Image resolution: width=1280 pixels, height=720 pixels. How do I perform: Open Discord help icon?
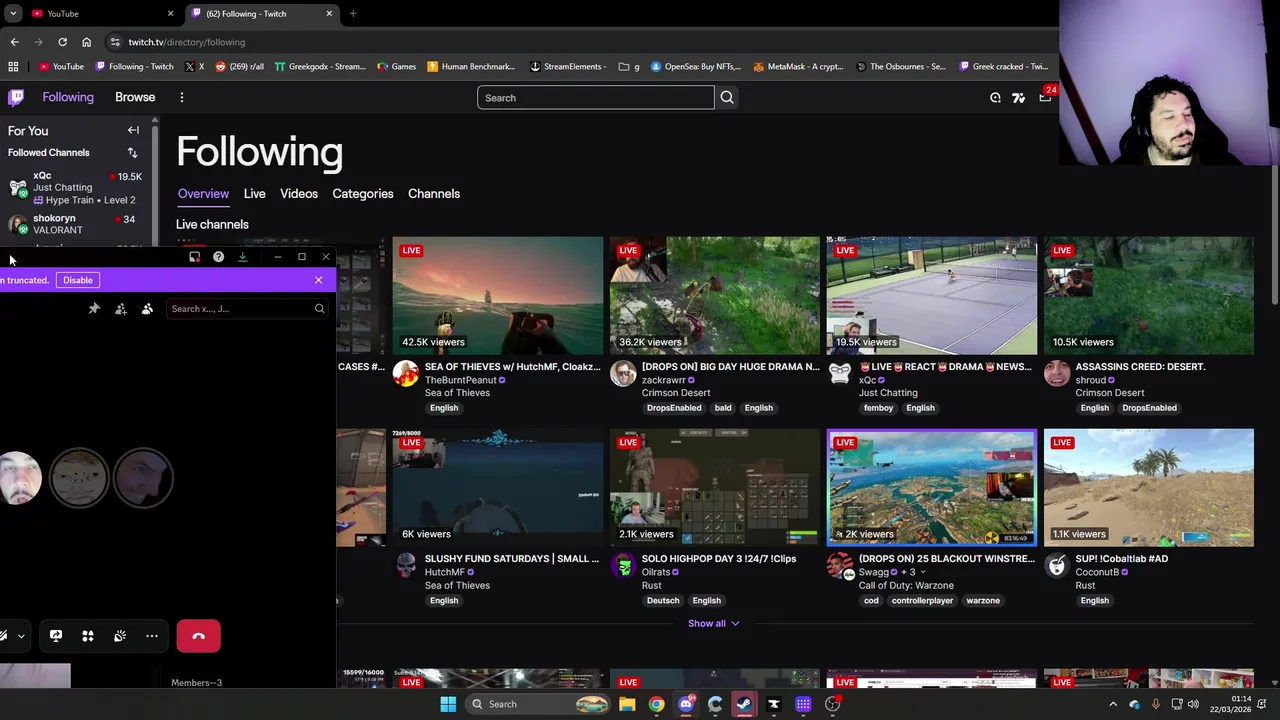point(218,257)
